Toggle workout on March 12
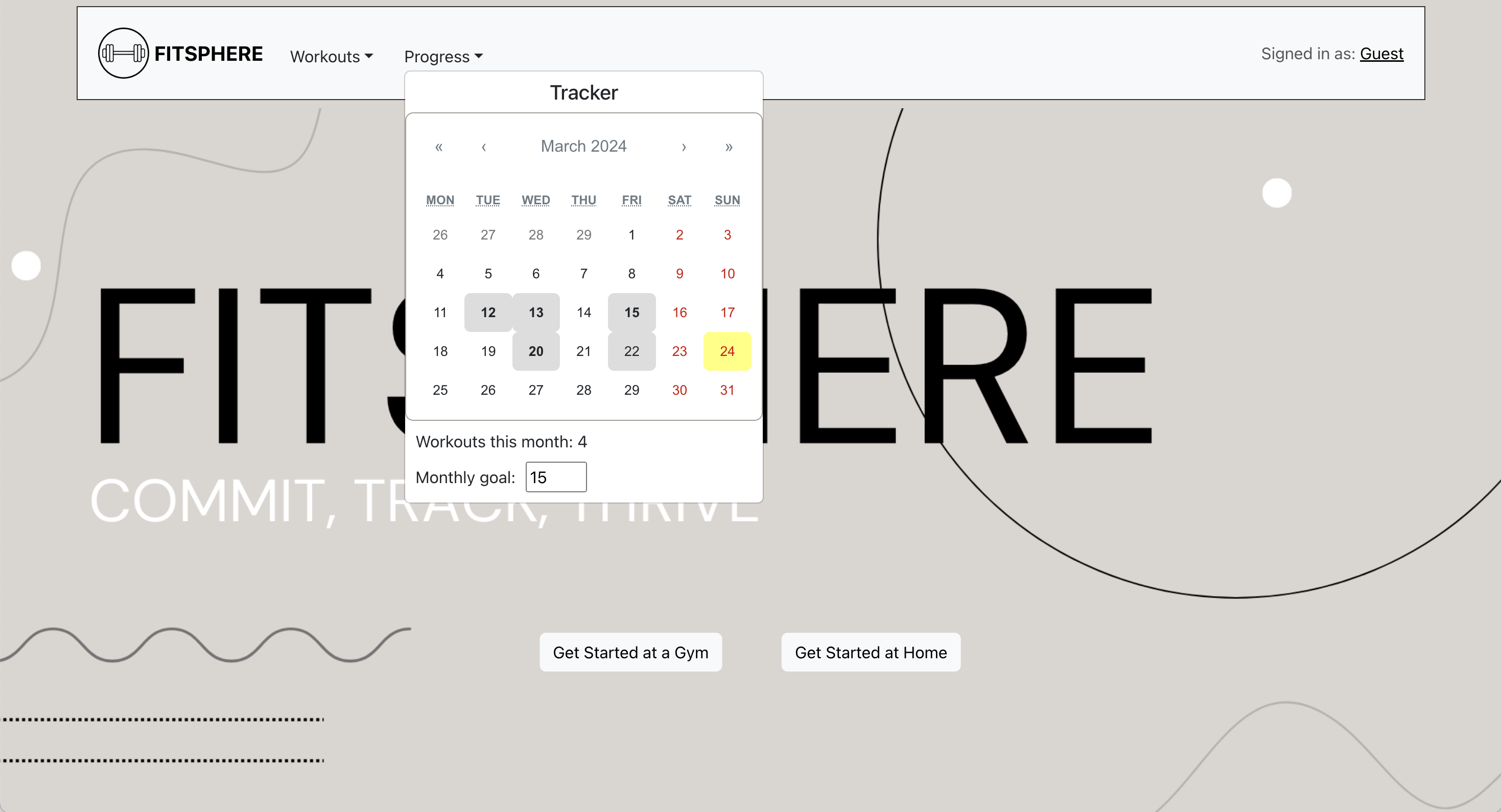 coord(488,313)
